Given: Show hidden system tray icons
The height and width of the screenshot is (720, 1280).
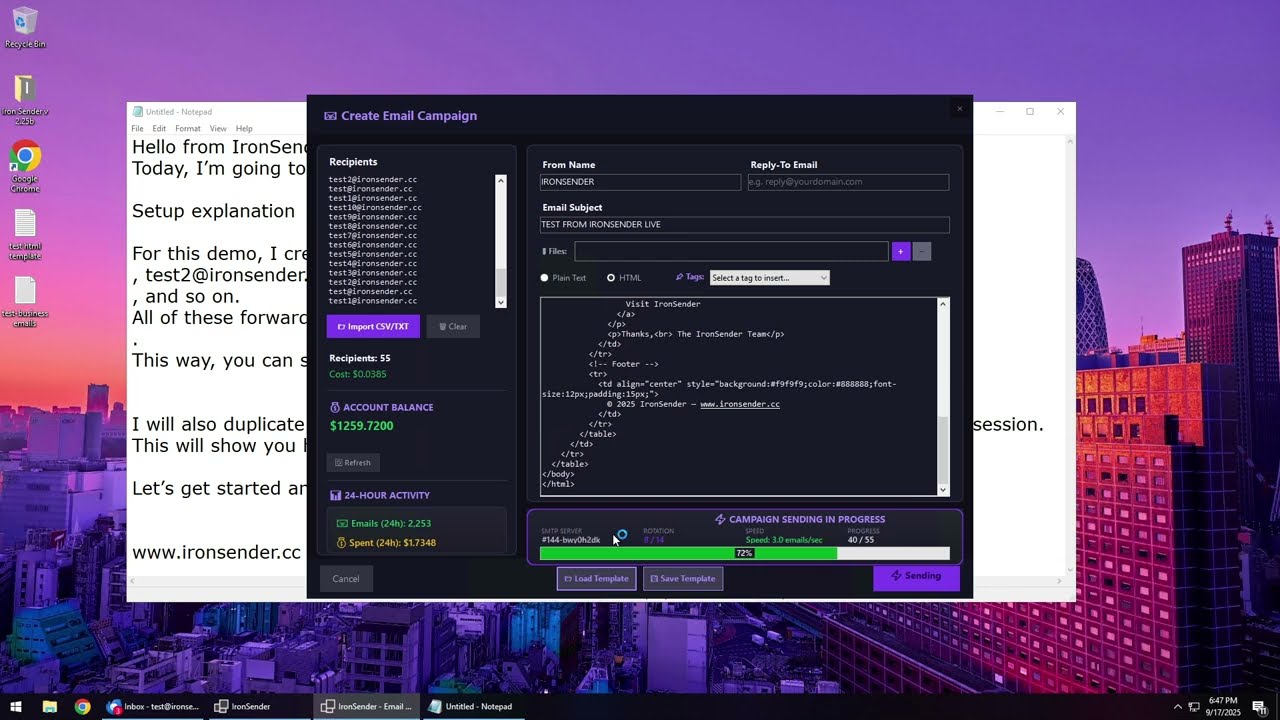Looking at the screenshot, I should point(1177,706).
